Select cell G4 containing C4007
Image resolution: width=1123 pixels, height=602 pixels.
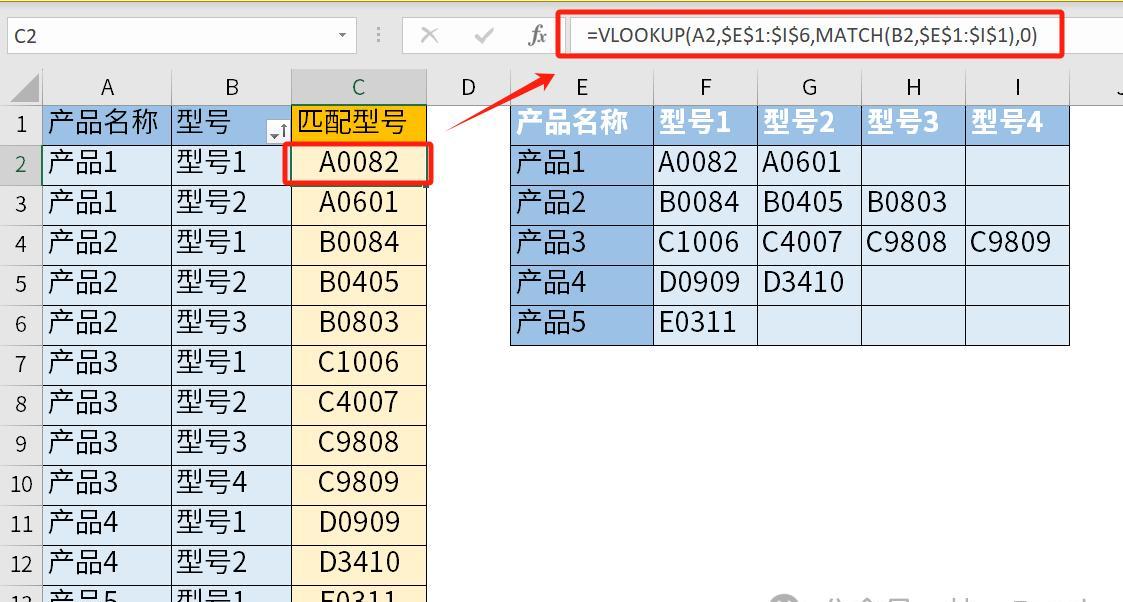[809, 245]
